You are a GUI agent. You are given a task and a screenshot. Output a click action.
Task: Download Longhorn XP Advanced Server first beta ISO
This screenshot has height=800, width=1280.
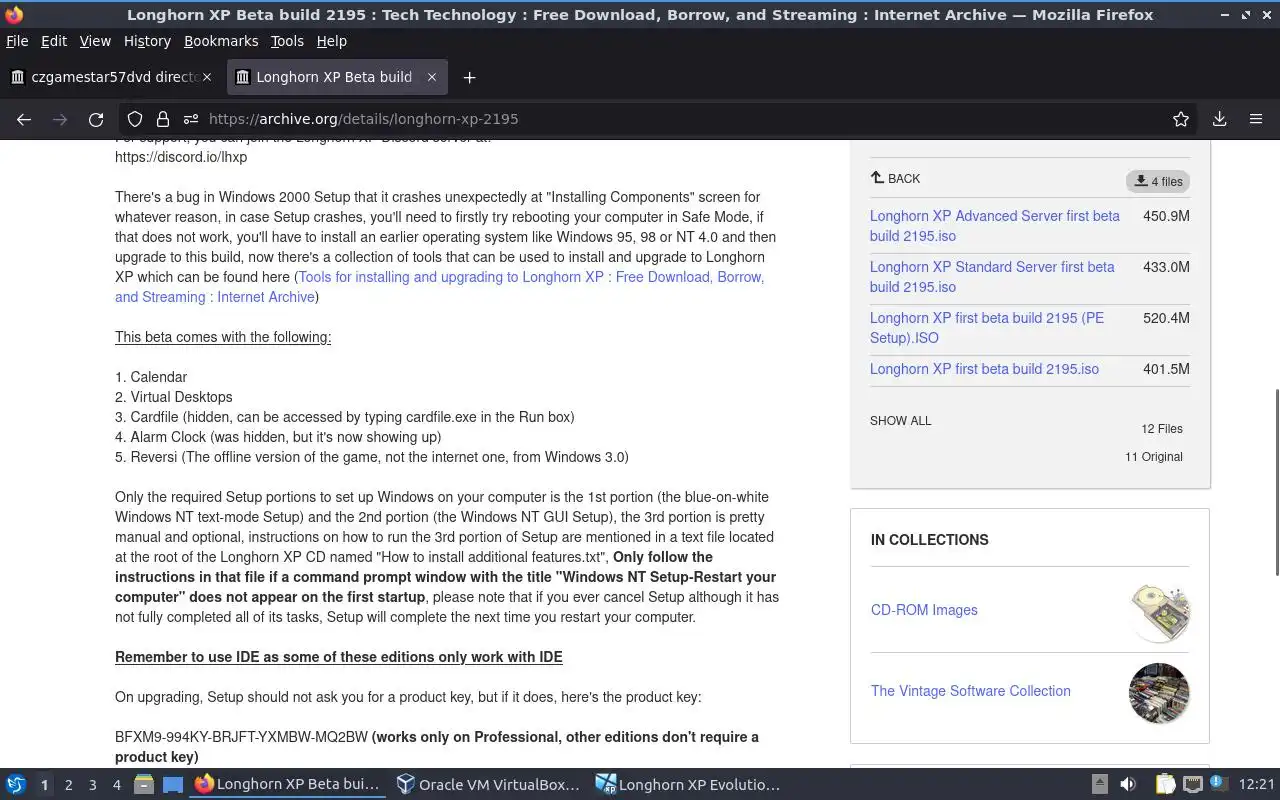pos(995,226)
